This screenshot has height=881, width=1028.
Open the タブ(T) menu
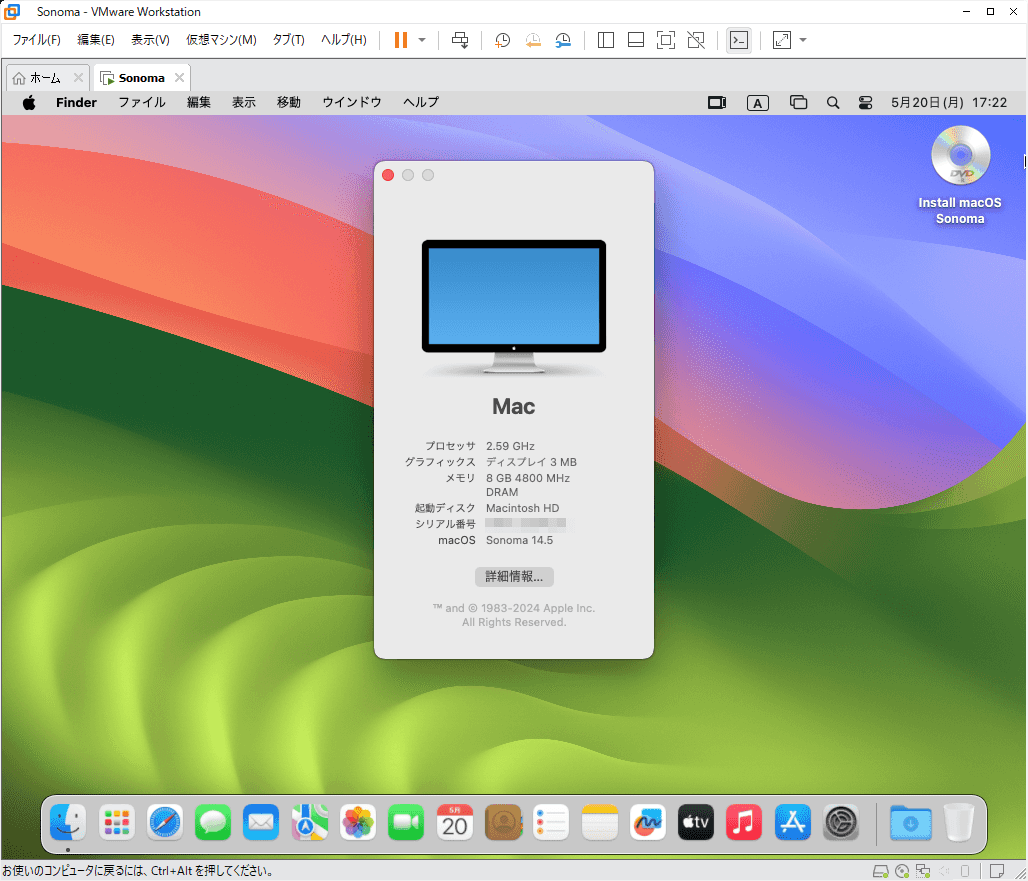[288, 40]
